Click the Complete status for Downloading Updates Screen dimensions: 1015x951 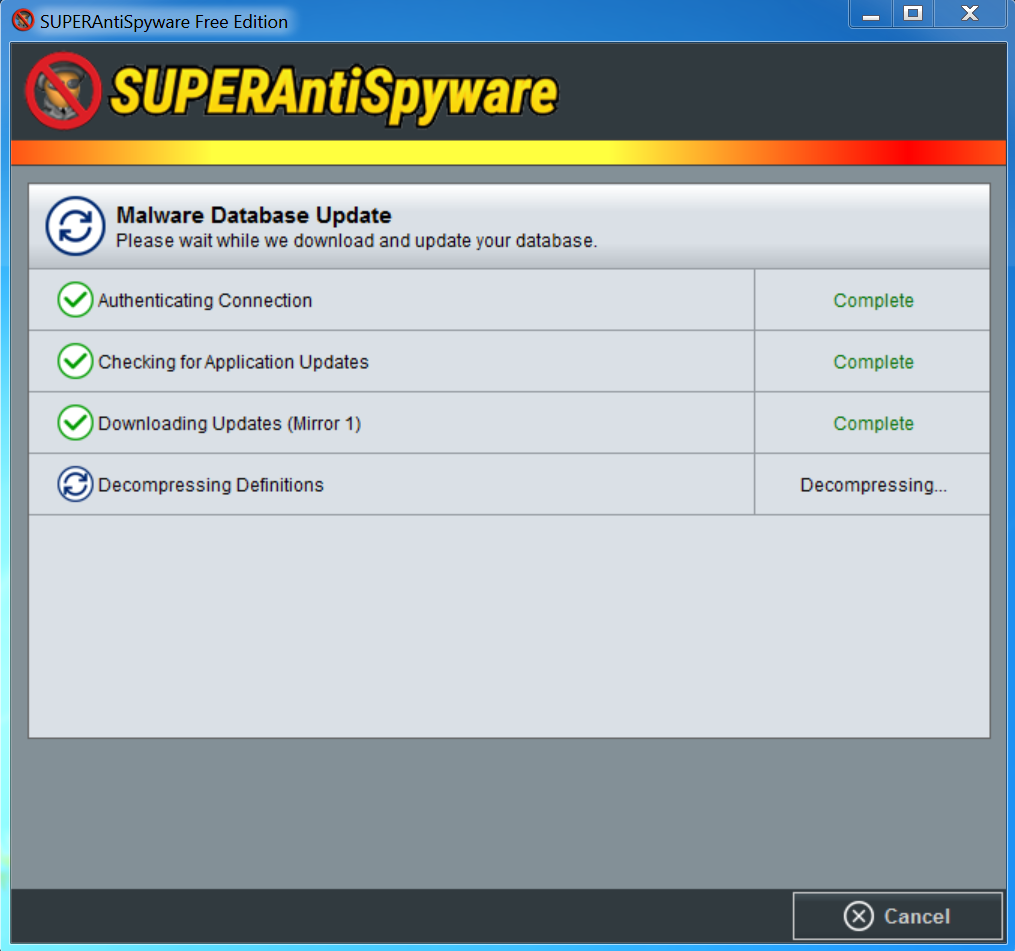point(873,423)
